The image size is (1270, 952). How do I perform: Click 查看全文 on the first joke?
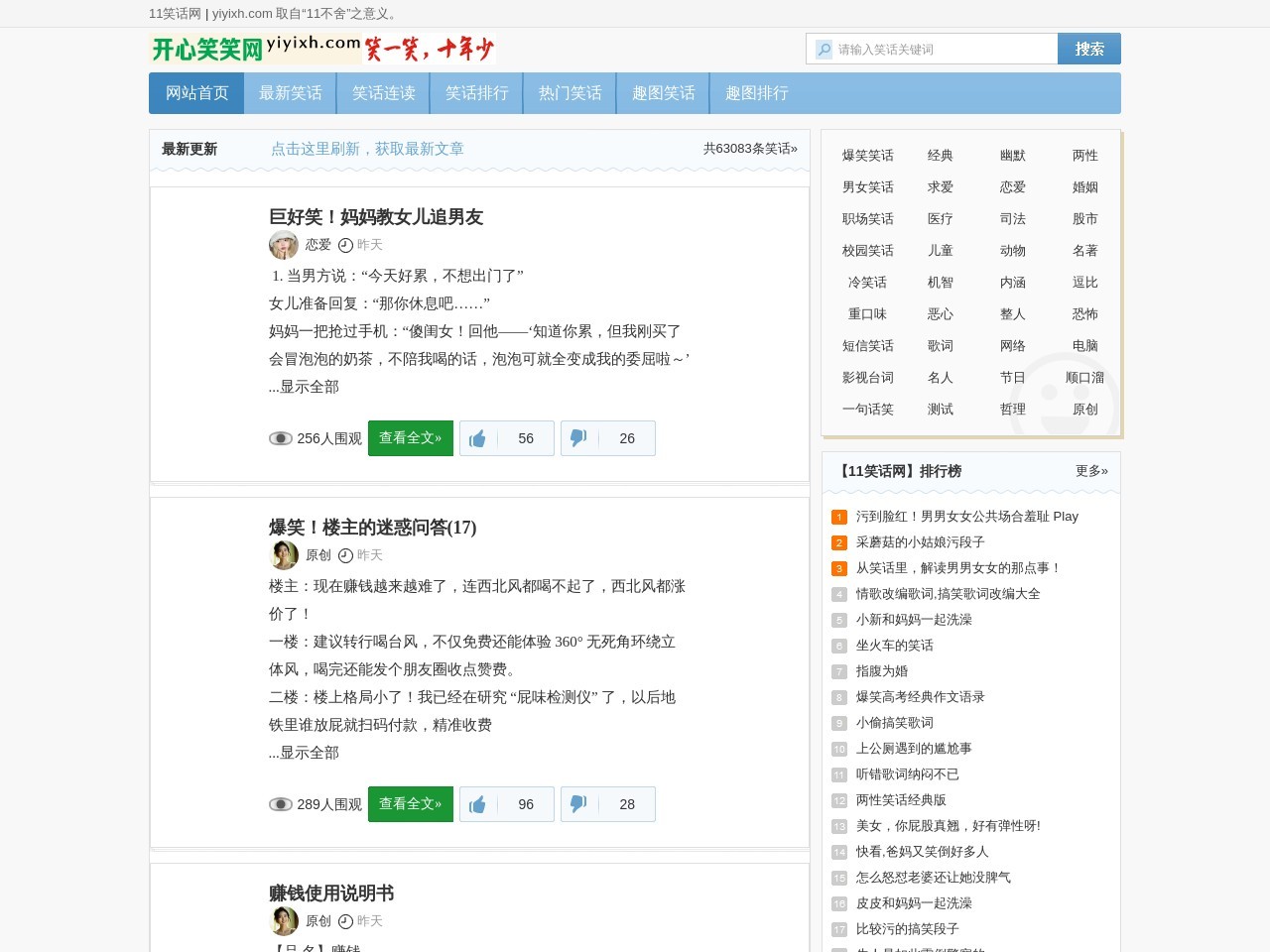point(410,437)
